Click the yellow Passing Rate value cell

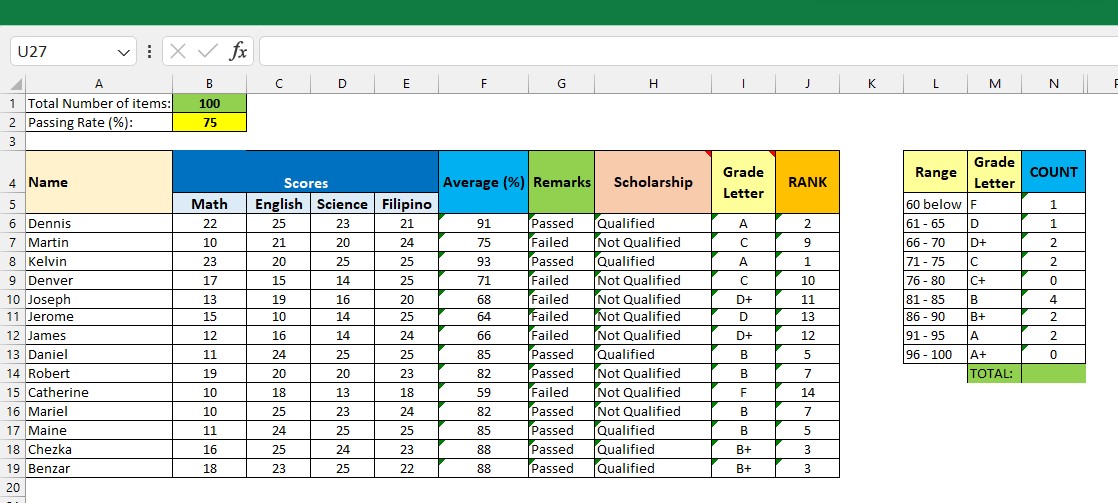point(209,123)
